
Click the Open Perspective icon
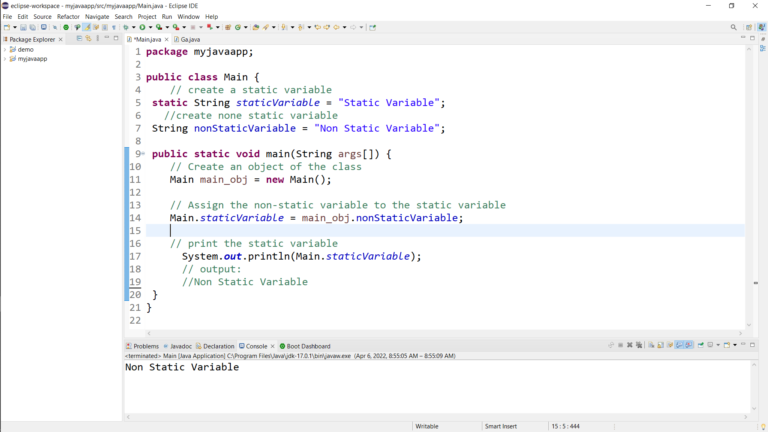coord(747,27)
